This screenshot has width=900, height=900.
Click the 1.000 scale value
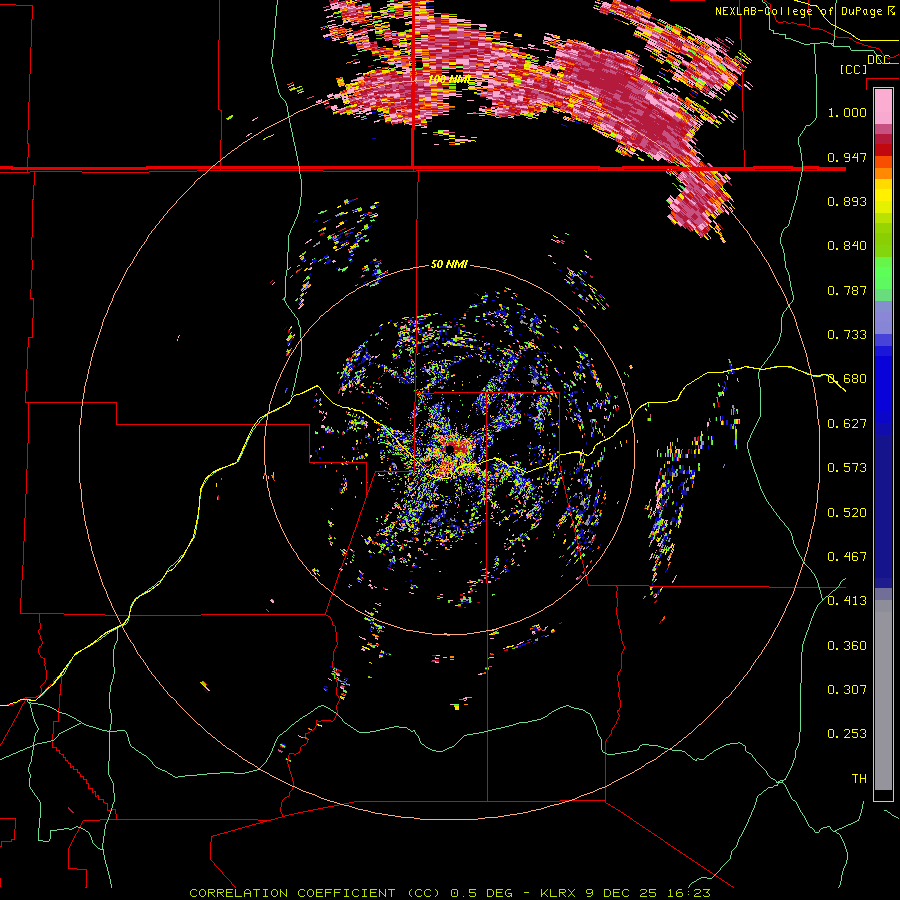point(847,112)
